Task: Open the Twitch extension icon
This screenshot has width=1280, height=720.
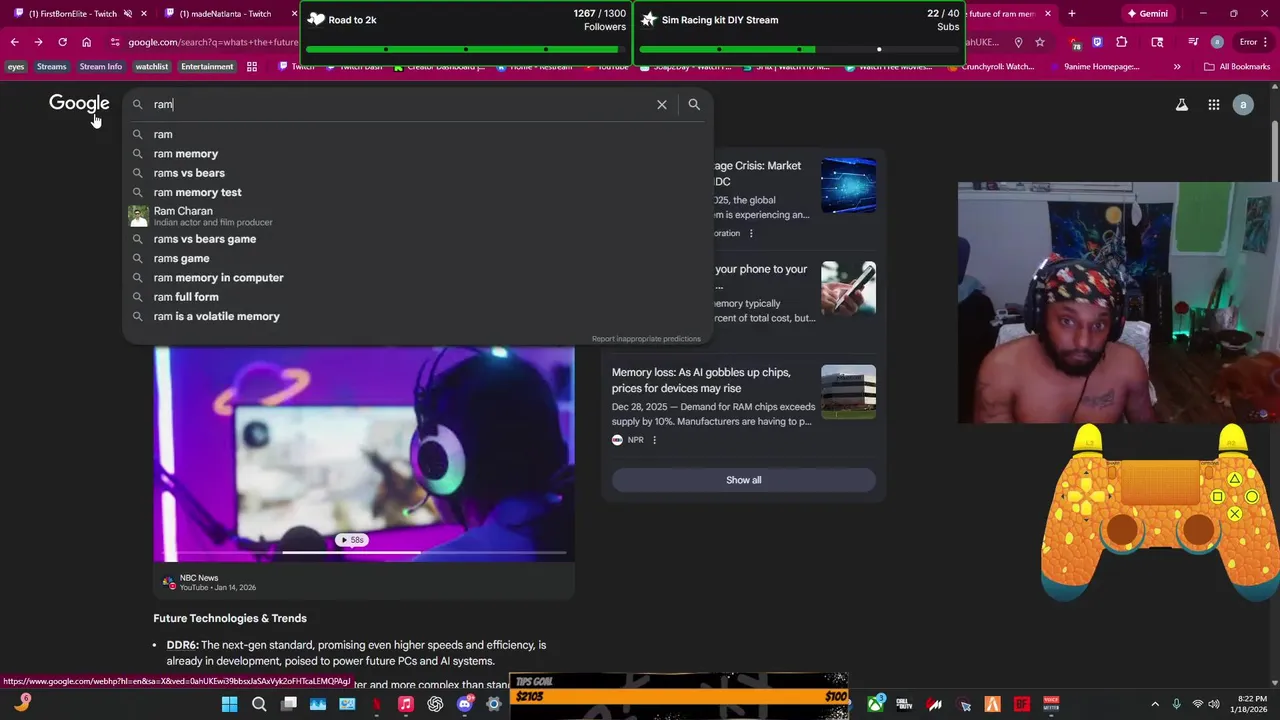Action: 1097,42
